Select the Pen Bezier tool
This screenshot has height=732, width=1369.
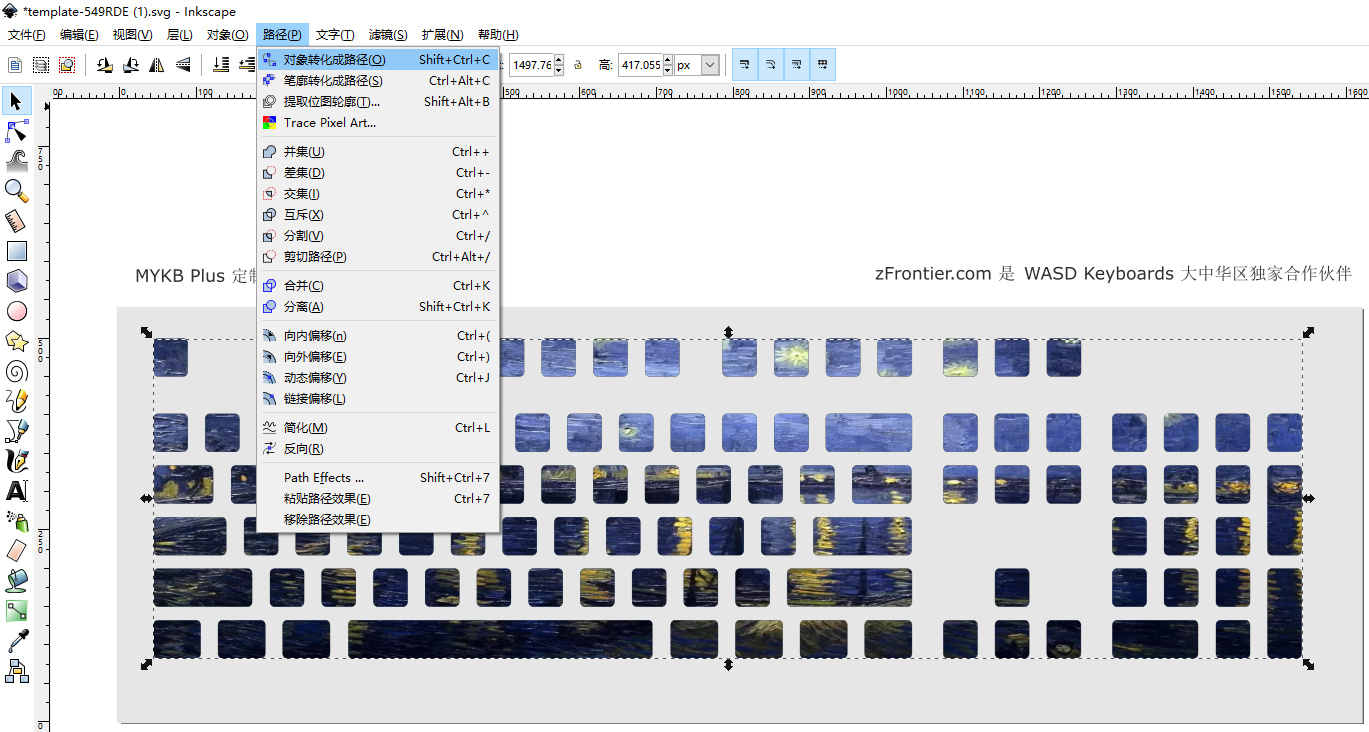pos(16,431)
